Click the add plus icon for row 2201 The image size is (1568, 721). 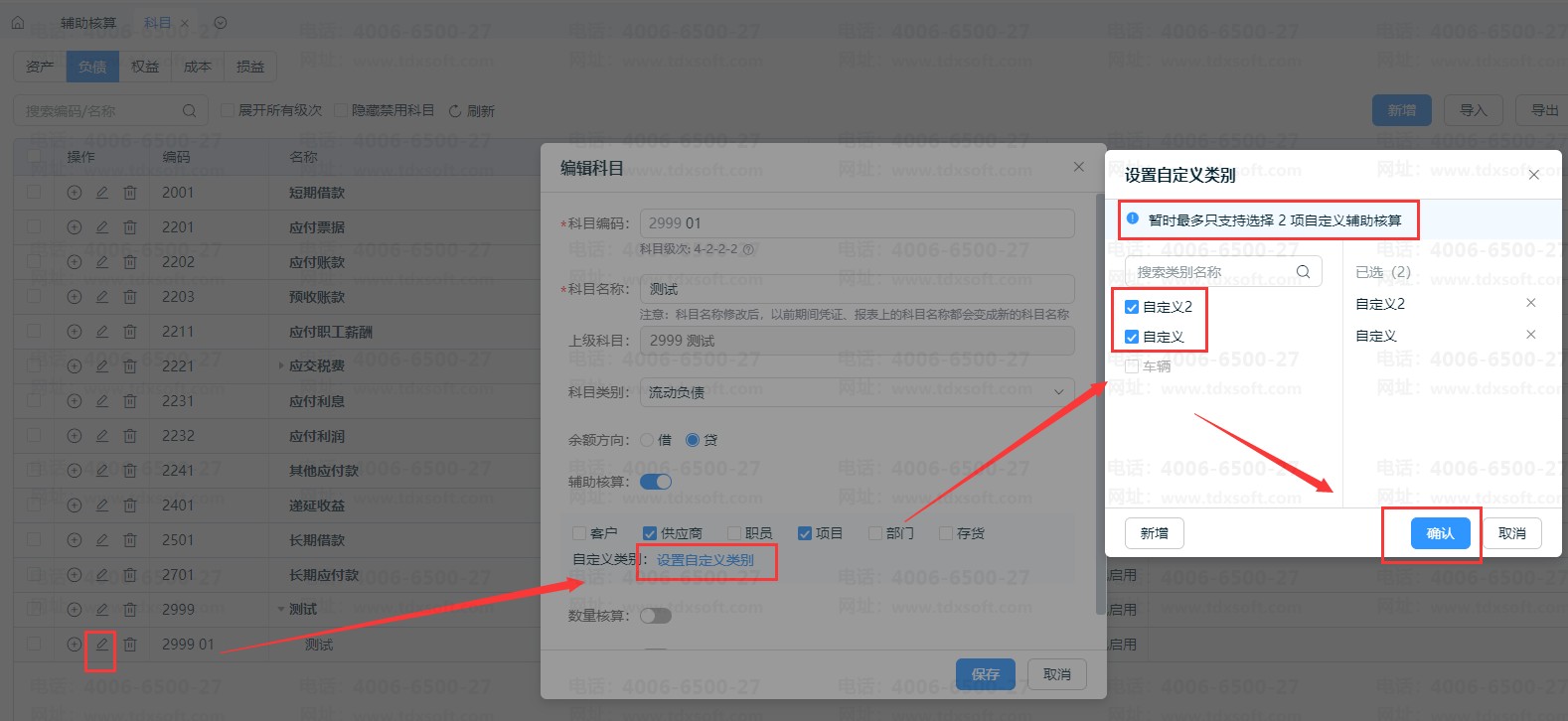point(74,227)
